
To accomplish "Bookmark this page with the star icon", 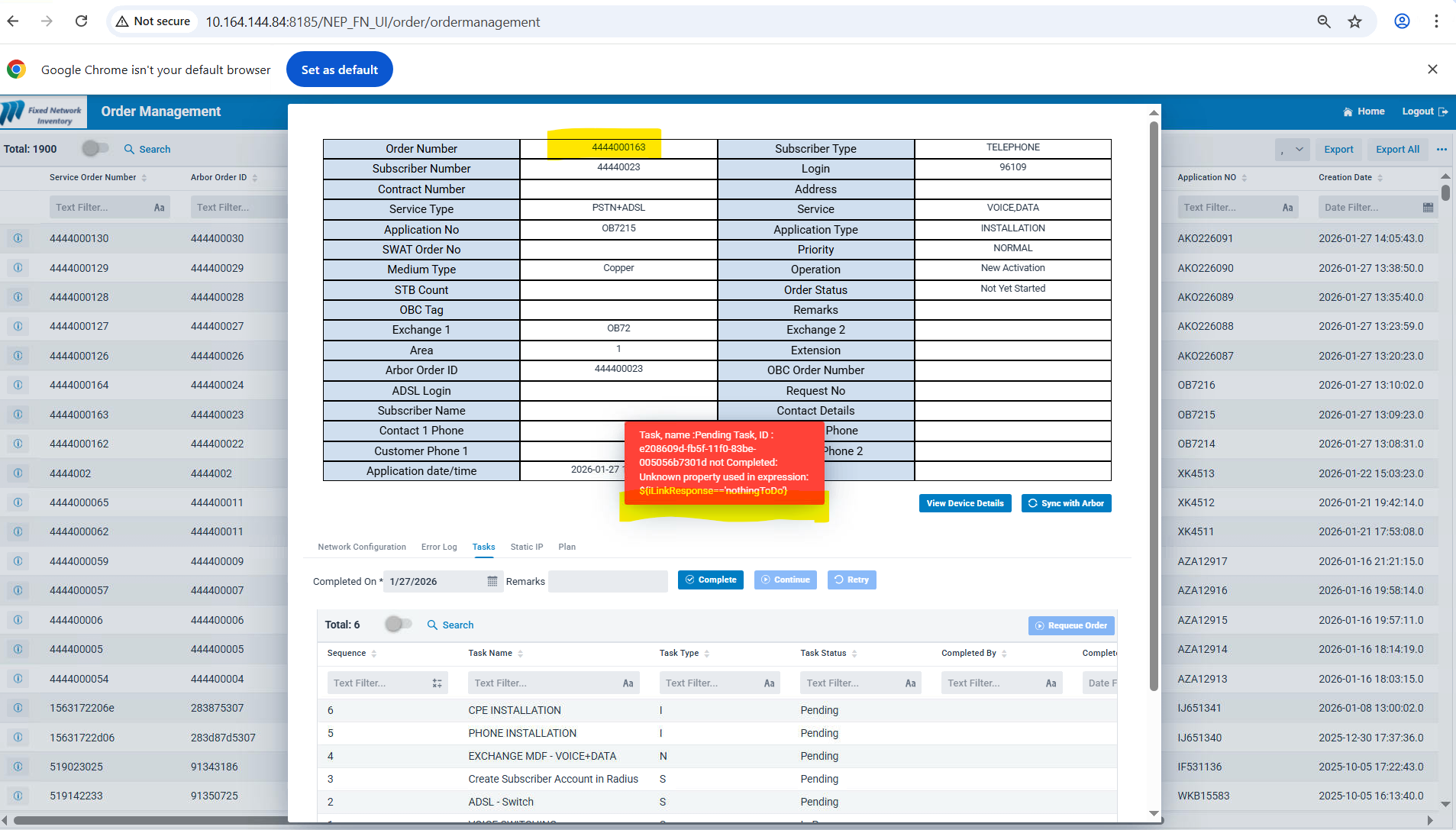I will click(x=1354, y=21).
